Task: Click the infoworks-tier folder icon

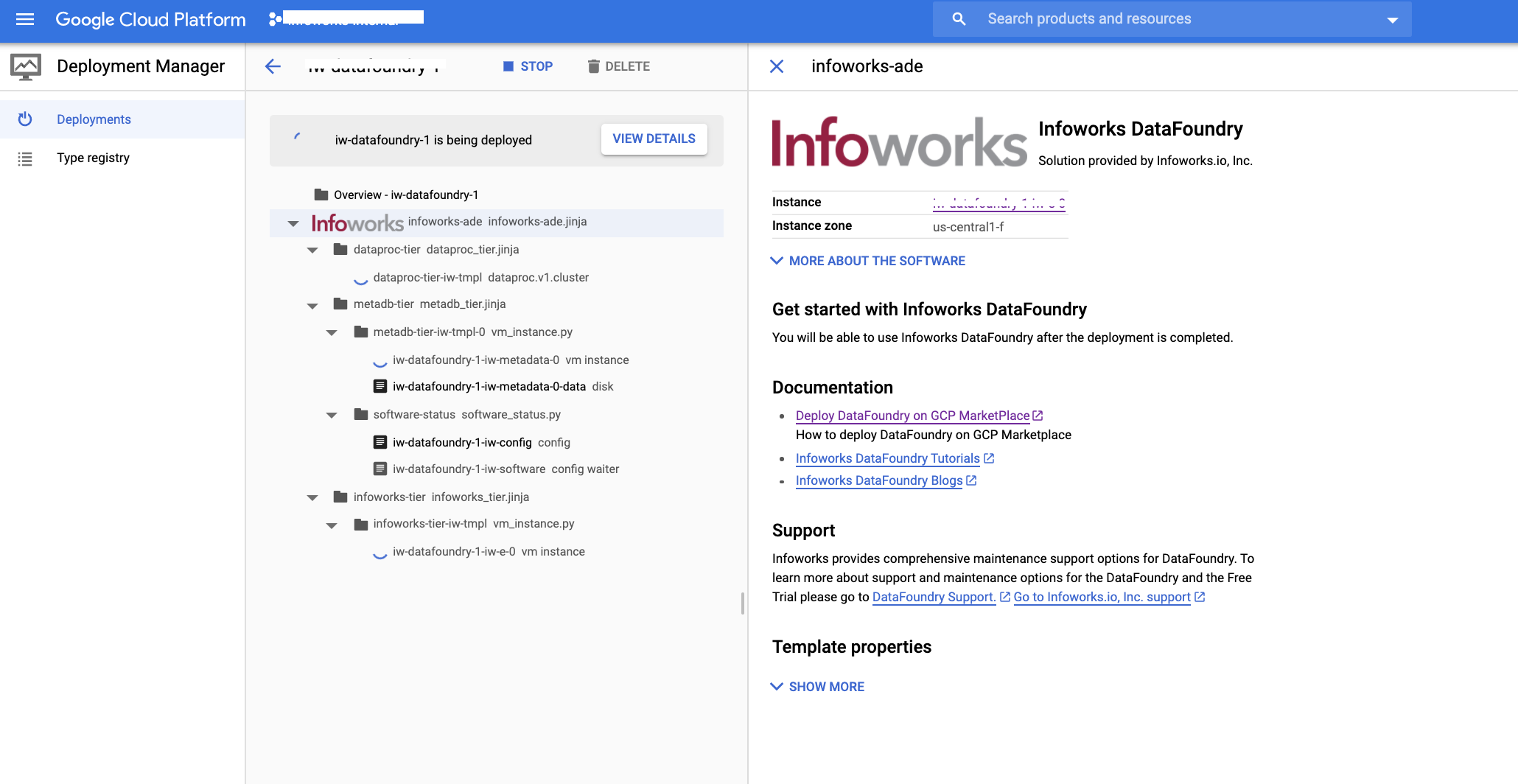Action: click(340, 497)
